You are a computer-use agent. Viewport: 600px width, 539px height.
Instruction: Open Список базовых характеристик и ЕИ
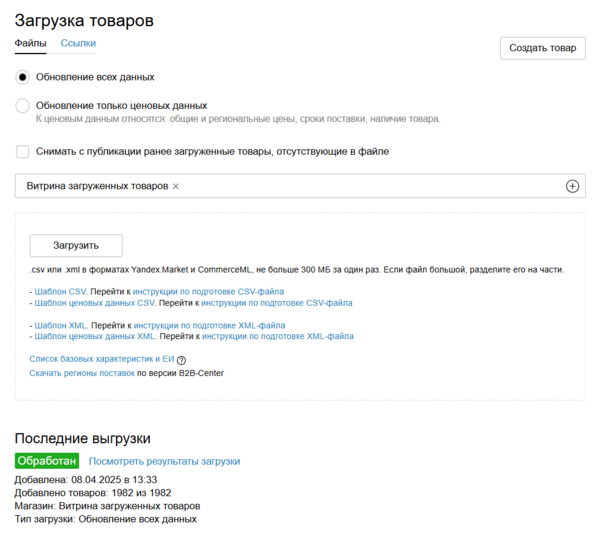pyautogui.click(x=101, y=359)
